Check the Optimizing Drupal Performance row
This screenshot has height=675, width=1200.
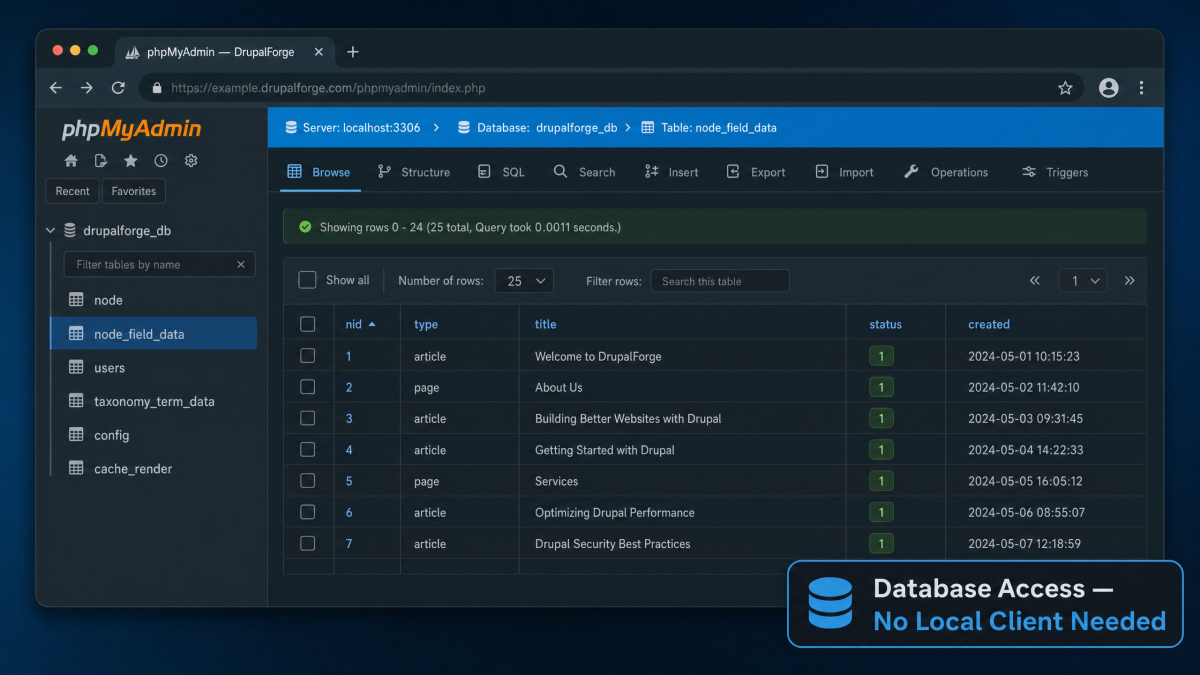308,512
